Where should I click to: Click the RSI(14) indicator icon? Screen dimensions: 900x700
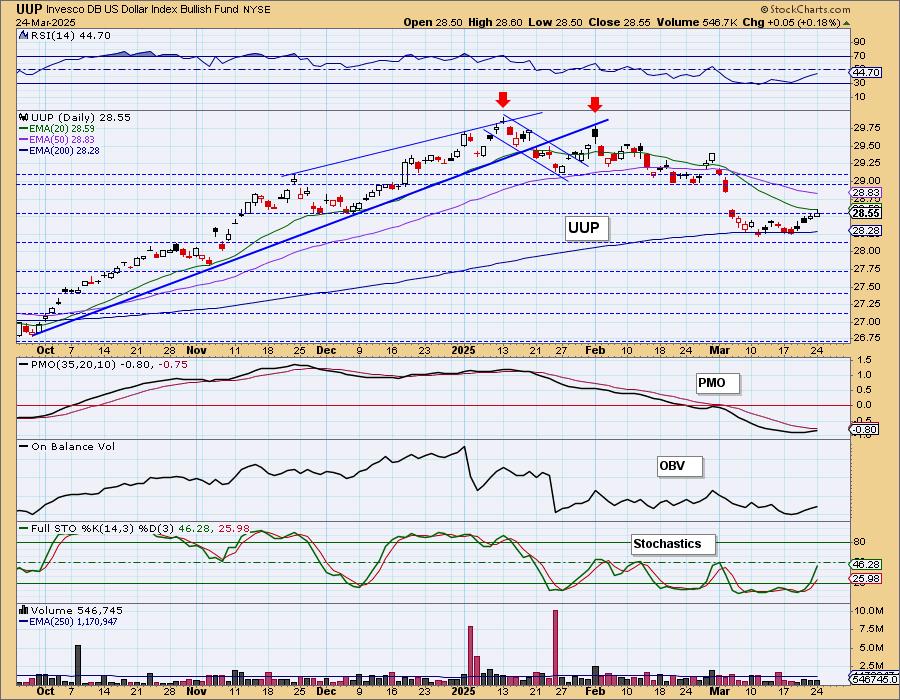tap(23, 35)
